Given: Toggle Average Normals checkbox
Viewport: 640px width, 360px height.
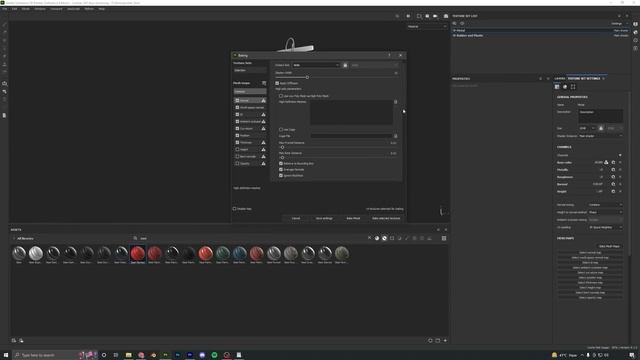Looking at the screenshot, I should click(x=281, y=169).
